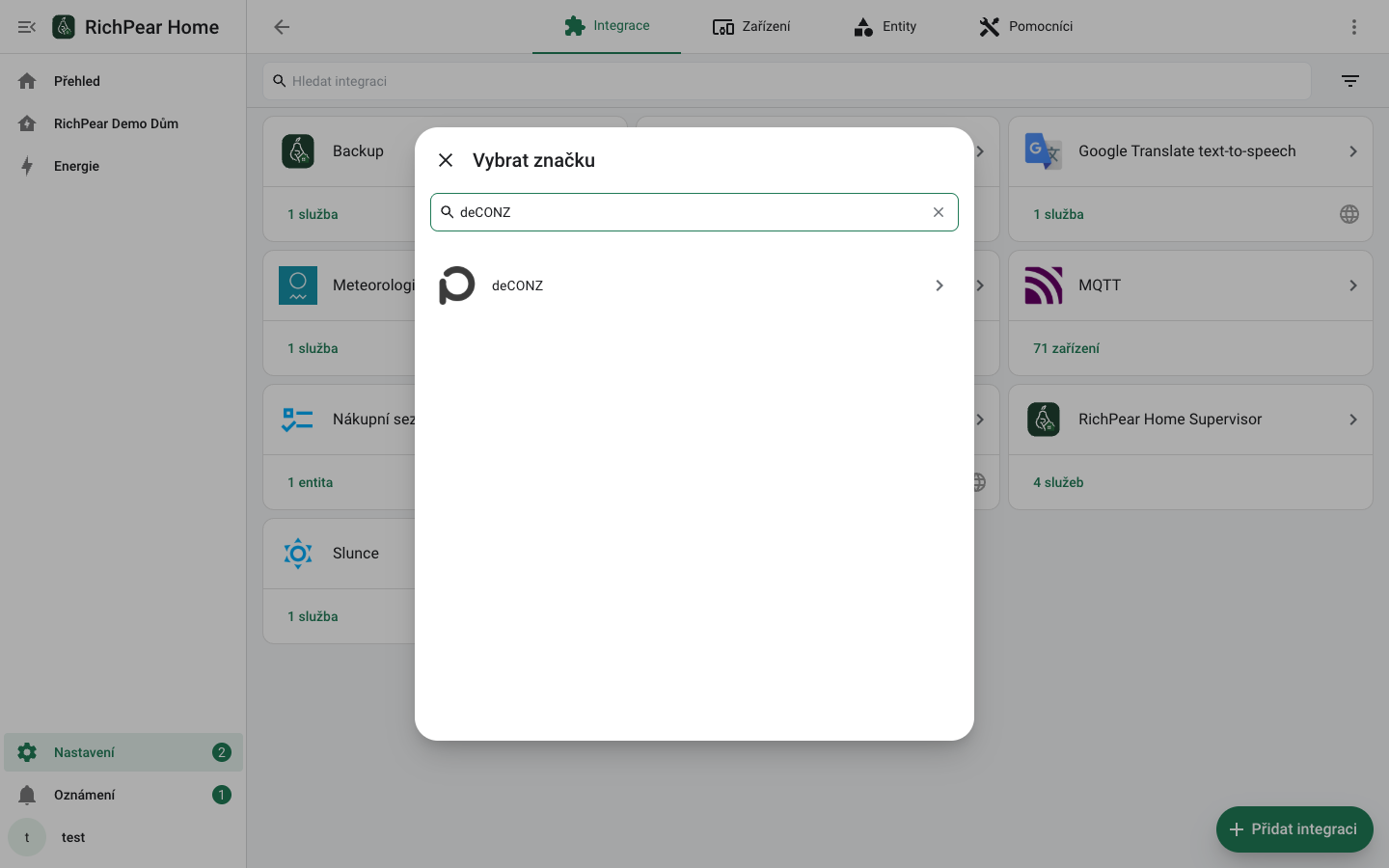Image resolution: width=1389 pixels, height=868 pixels.
Task: Focus the Hledat integraci search field
Action: tap(787, 81)
